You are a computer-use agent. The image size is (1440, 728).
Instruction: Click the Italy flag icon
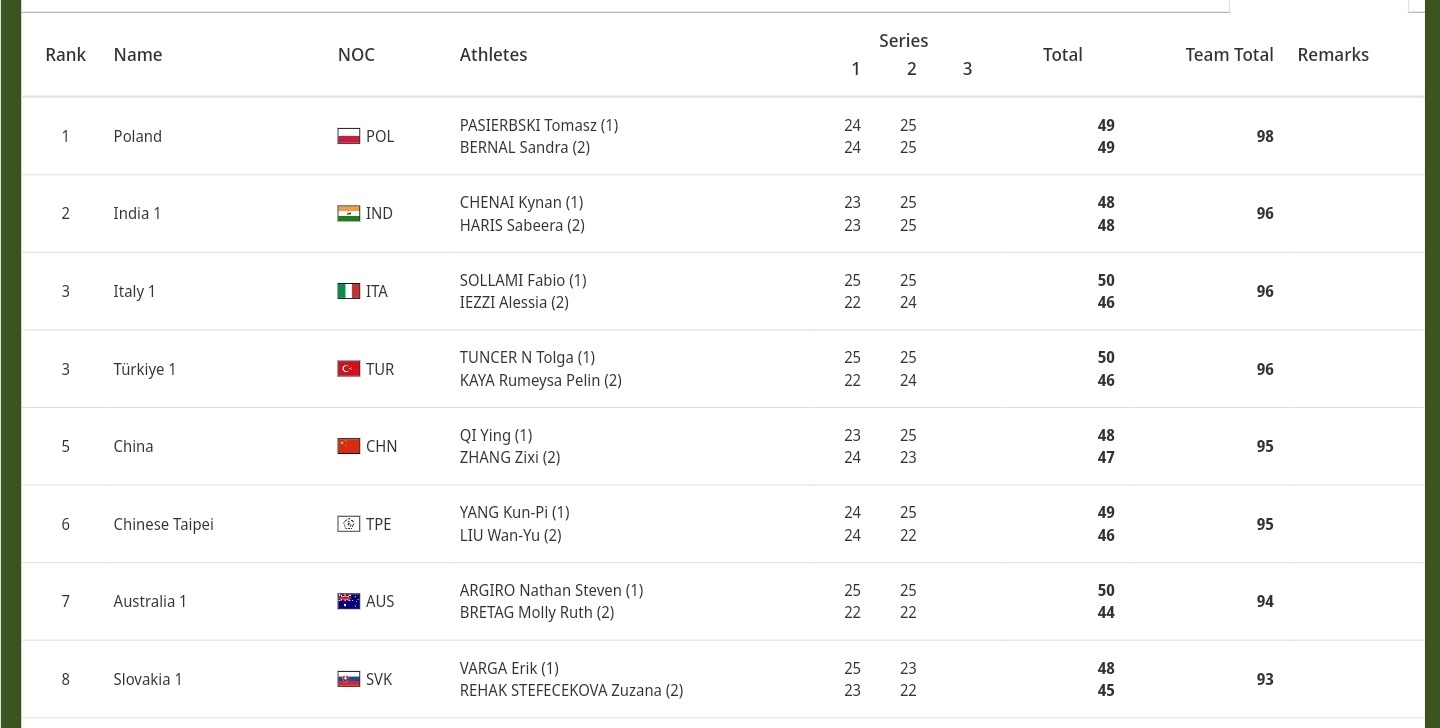pyautogui.click(x=348, y=291)
